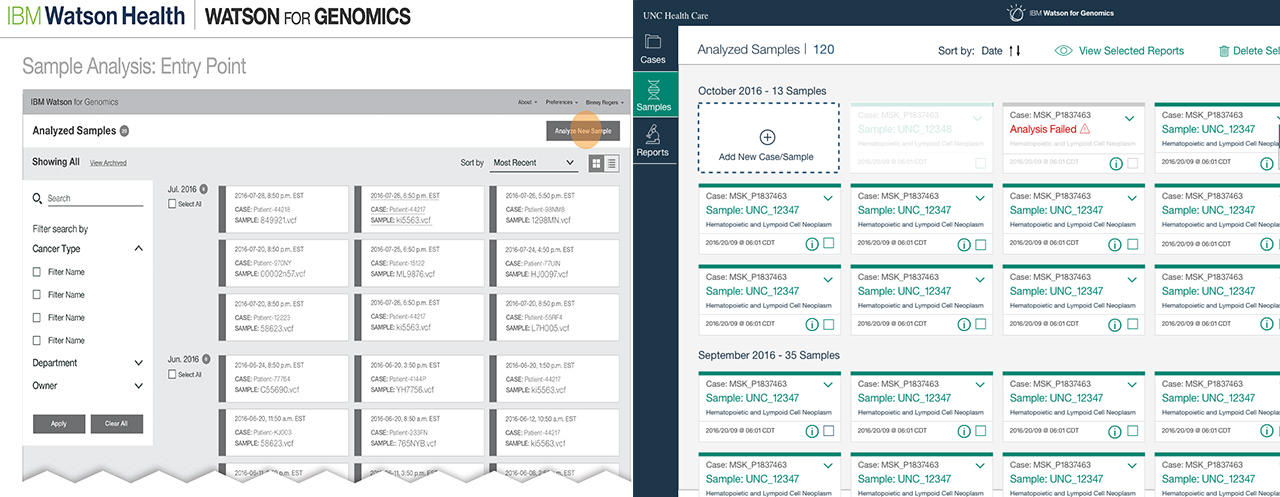
Task: Click the Analyze New Sample button
Action: (583, 131)
